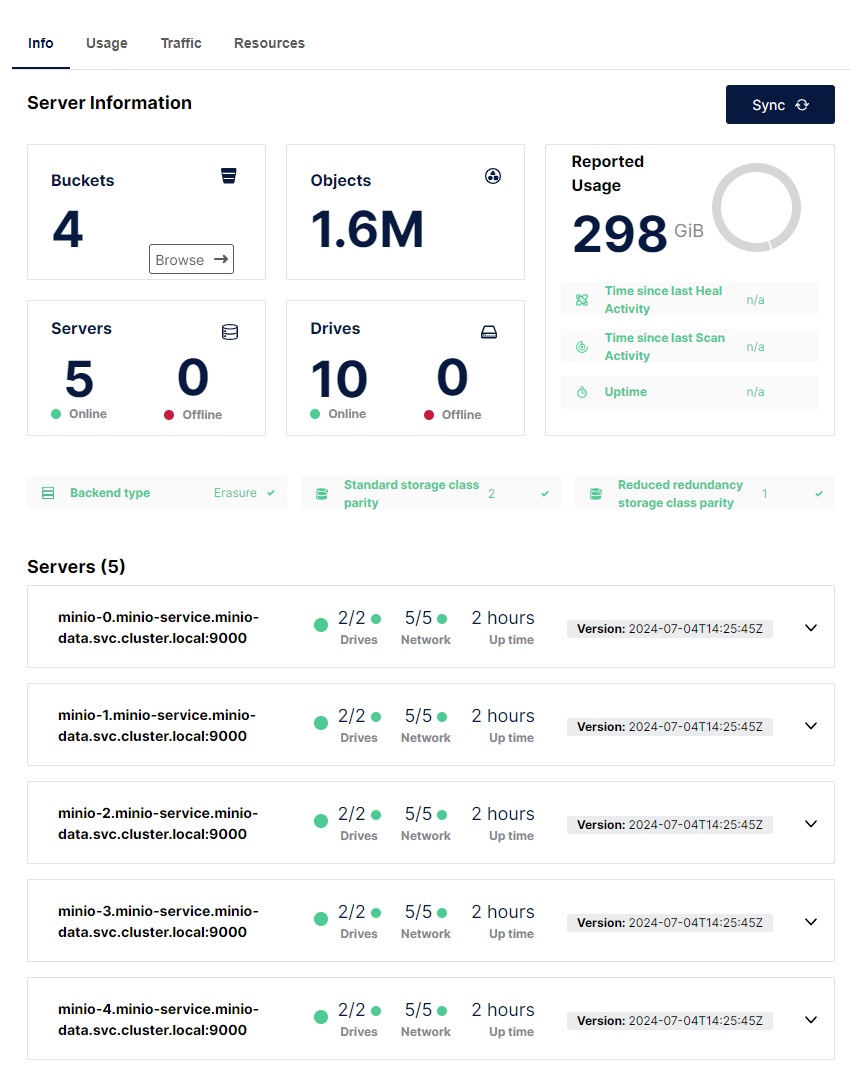Click the Reported Usage donut chart

(x=757, y=207)
